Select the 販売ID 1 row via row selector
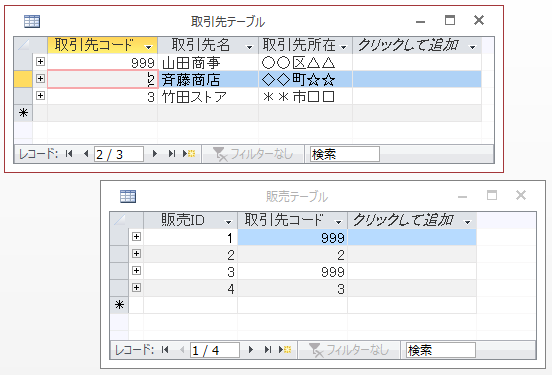Screen dimensions: 552x375 [119, 237]
